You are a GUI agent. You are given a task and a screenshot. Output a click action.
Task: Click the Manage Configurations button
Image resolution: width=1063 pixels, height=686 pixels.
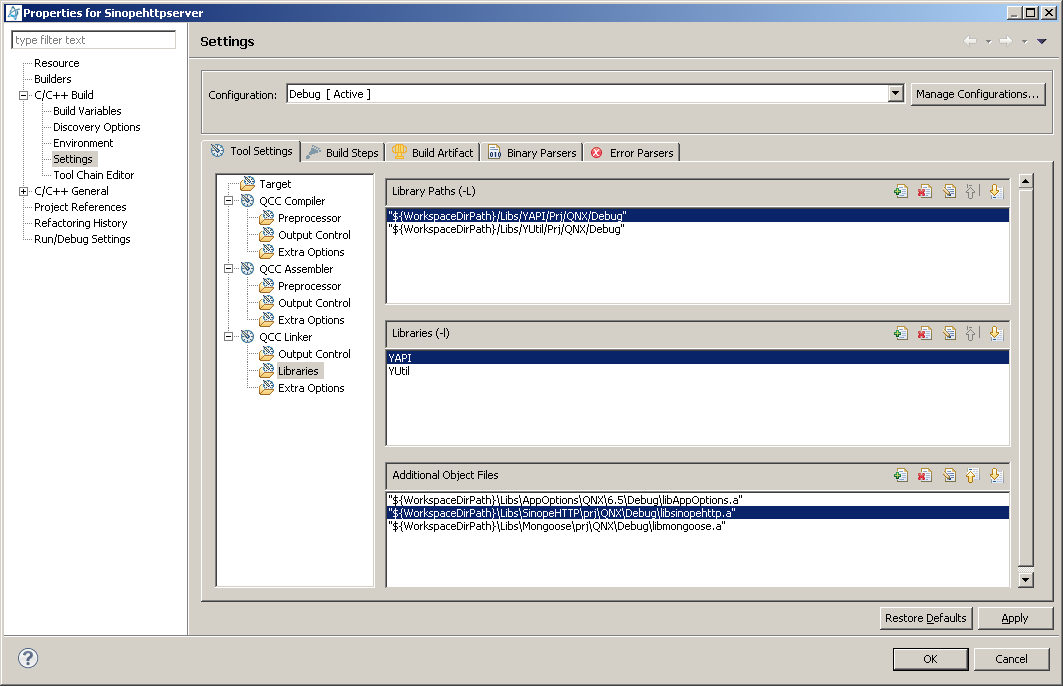(x=977, y=94)
